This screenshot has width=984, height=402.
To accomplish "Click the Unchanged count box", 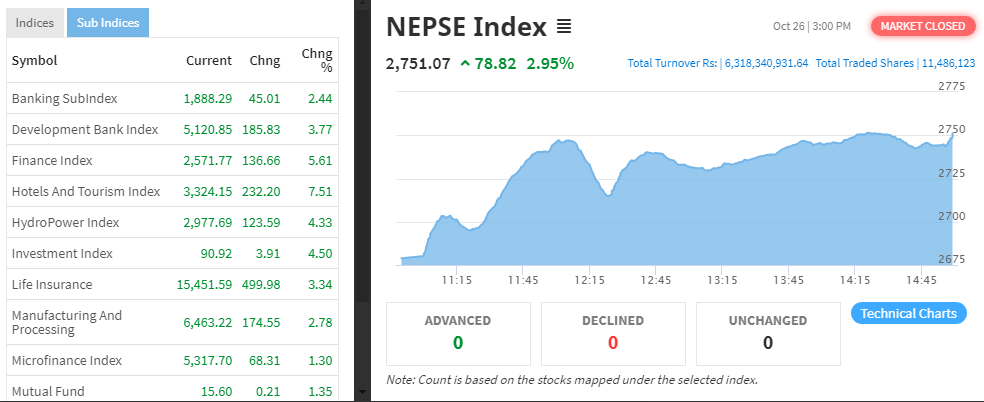I will point(768,334).
